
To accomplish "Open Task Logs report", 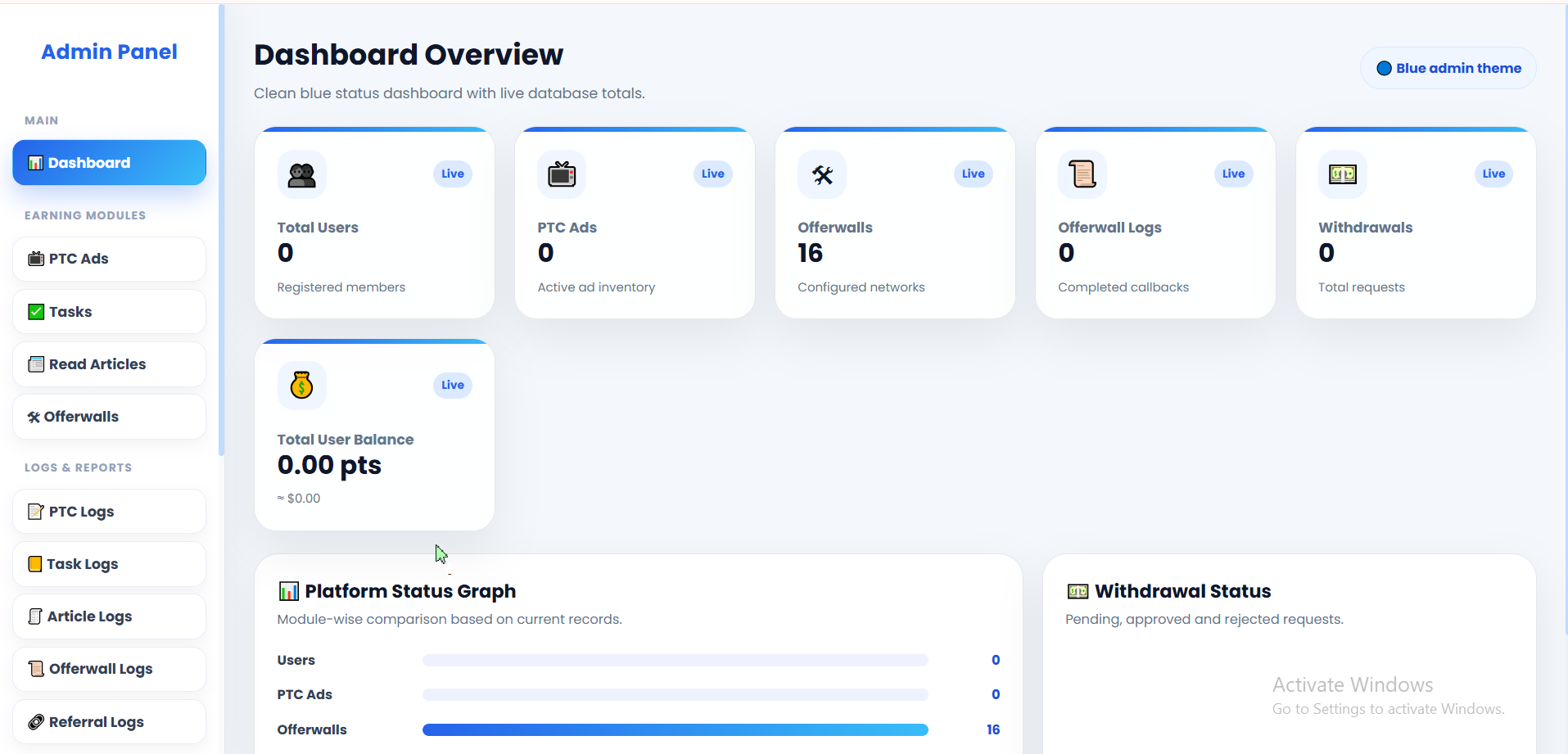I will pyautogui.click(x=109, y=564).
